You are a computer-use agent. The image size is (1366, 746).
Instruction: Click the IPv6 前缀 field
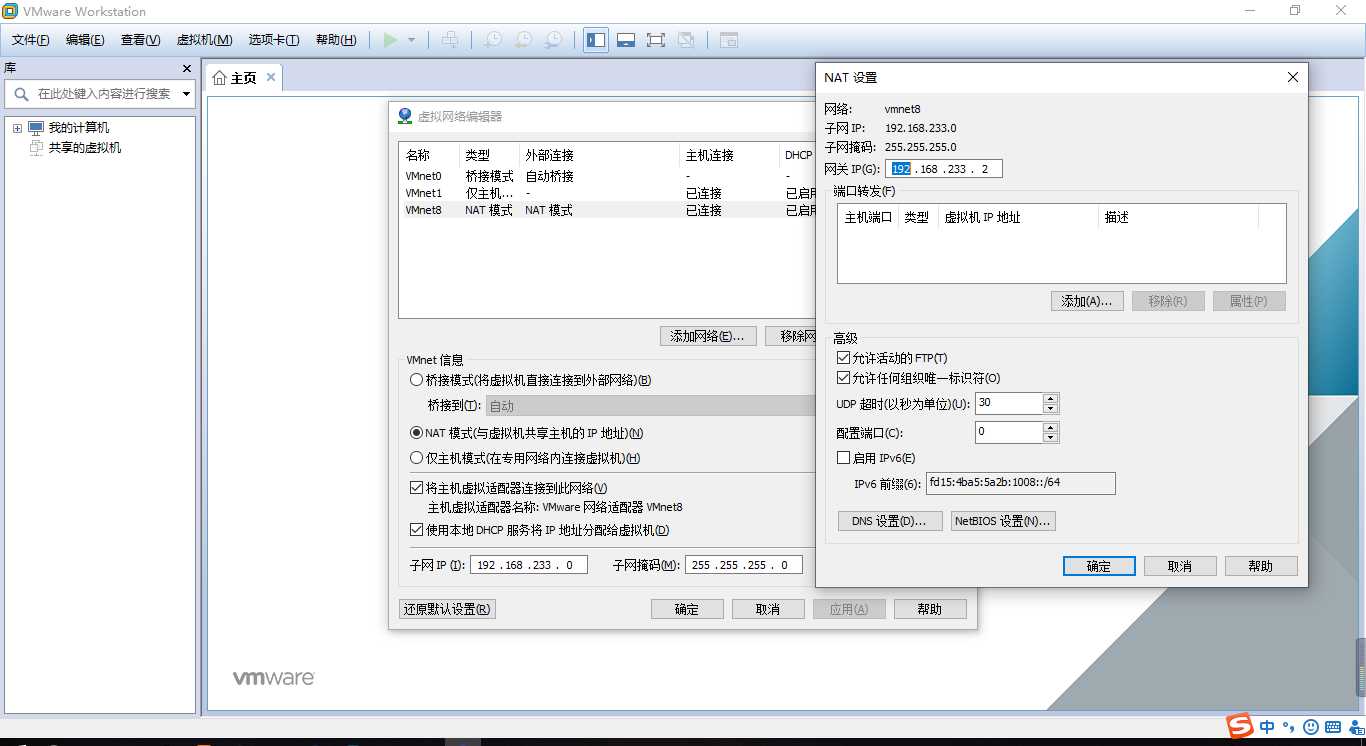[x=1020, y=483]
